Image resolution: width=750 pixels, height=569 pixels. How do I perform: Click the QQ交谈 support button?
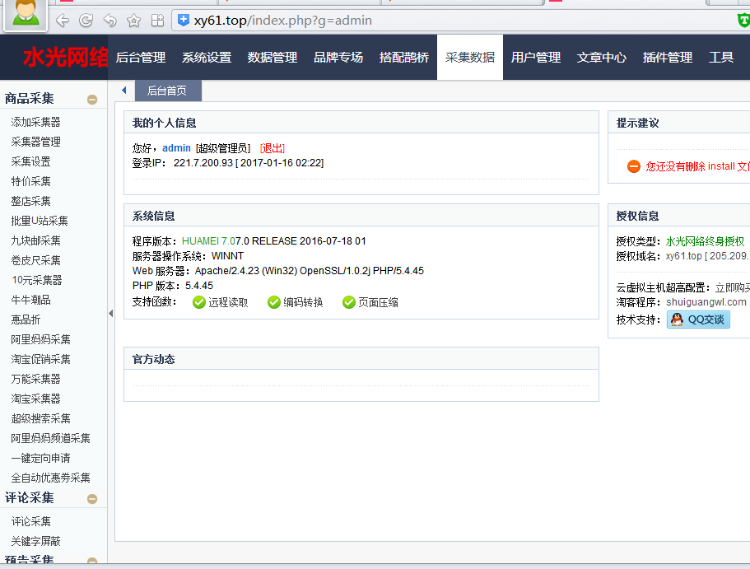(698, 320)
